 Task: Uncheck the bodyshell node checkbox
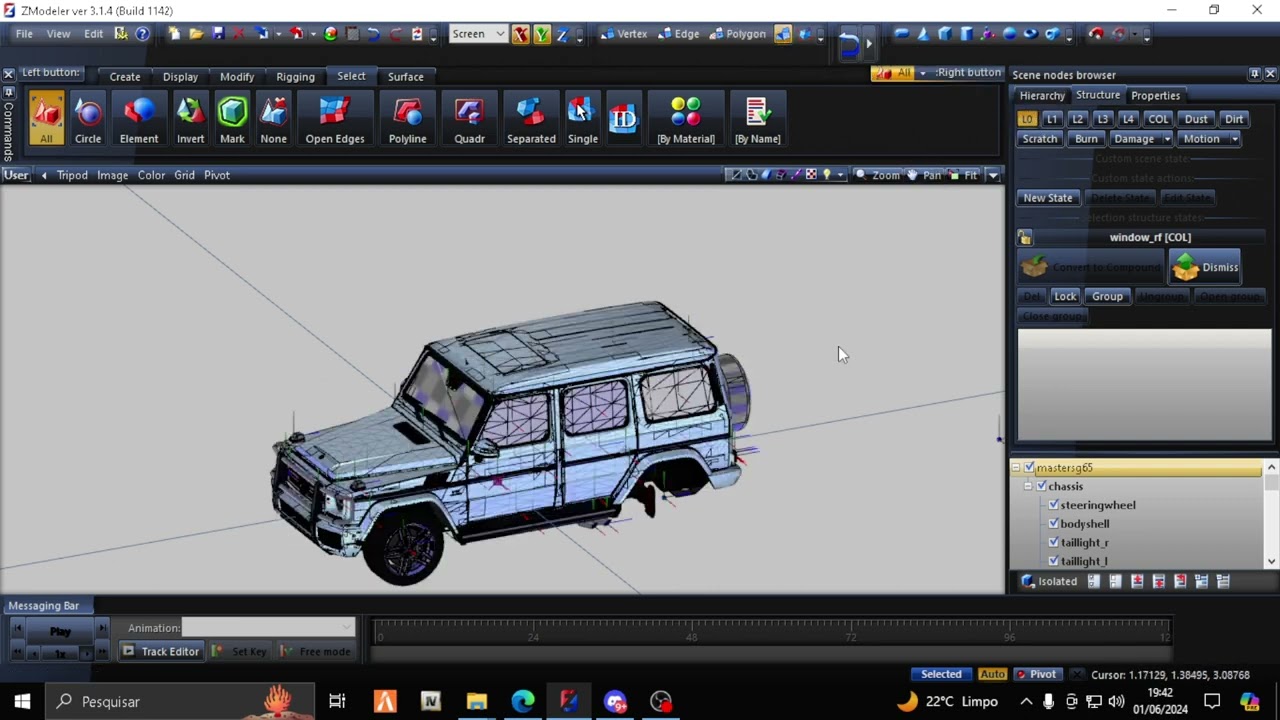1053,524
